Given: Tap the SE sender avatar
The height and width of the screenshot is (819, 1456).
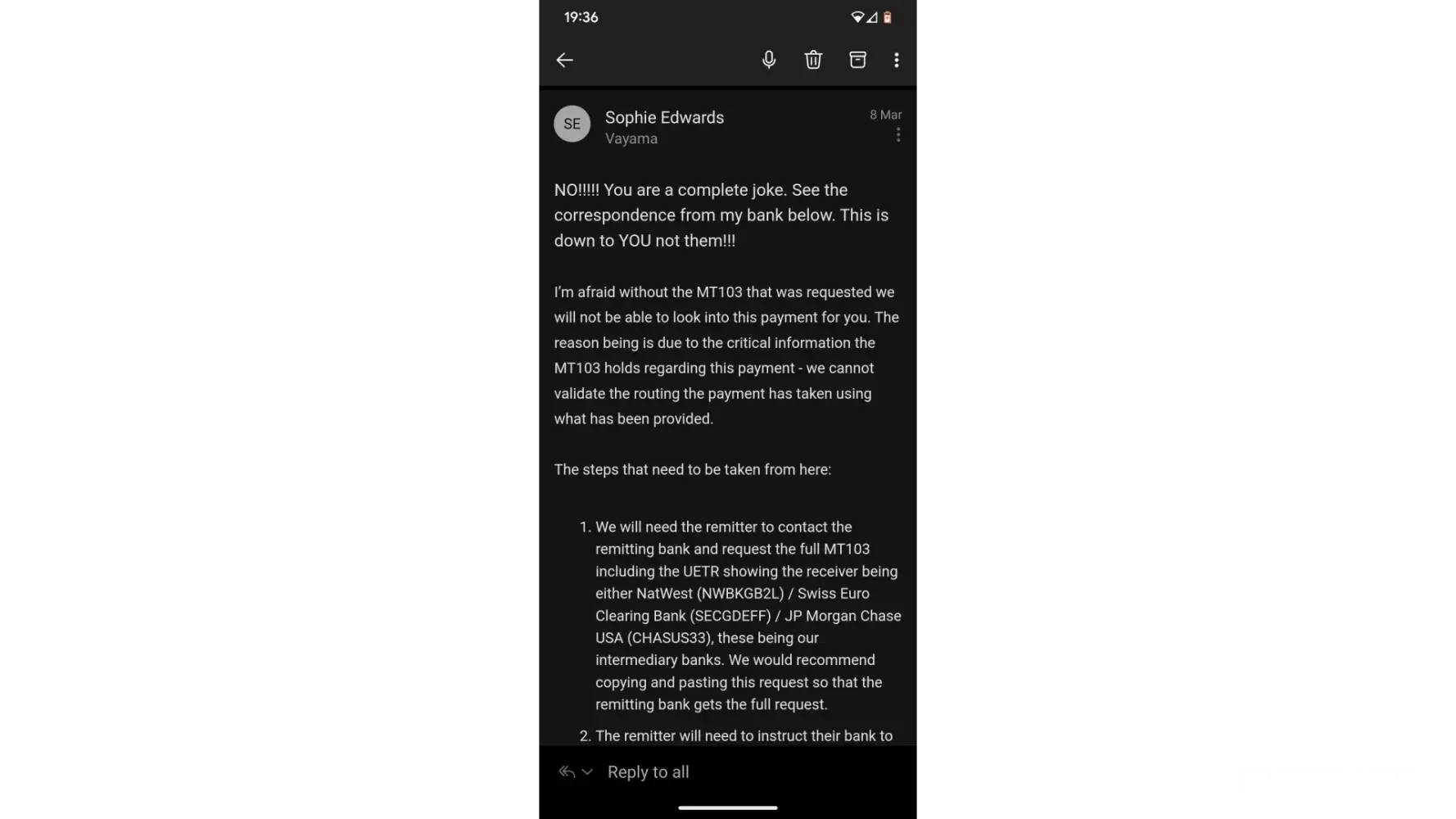Looking at the screenshot, I should [x=572, y=124].
